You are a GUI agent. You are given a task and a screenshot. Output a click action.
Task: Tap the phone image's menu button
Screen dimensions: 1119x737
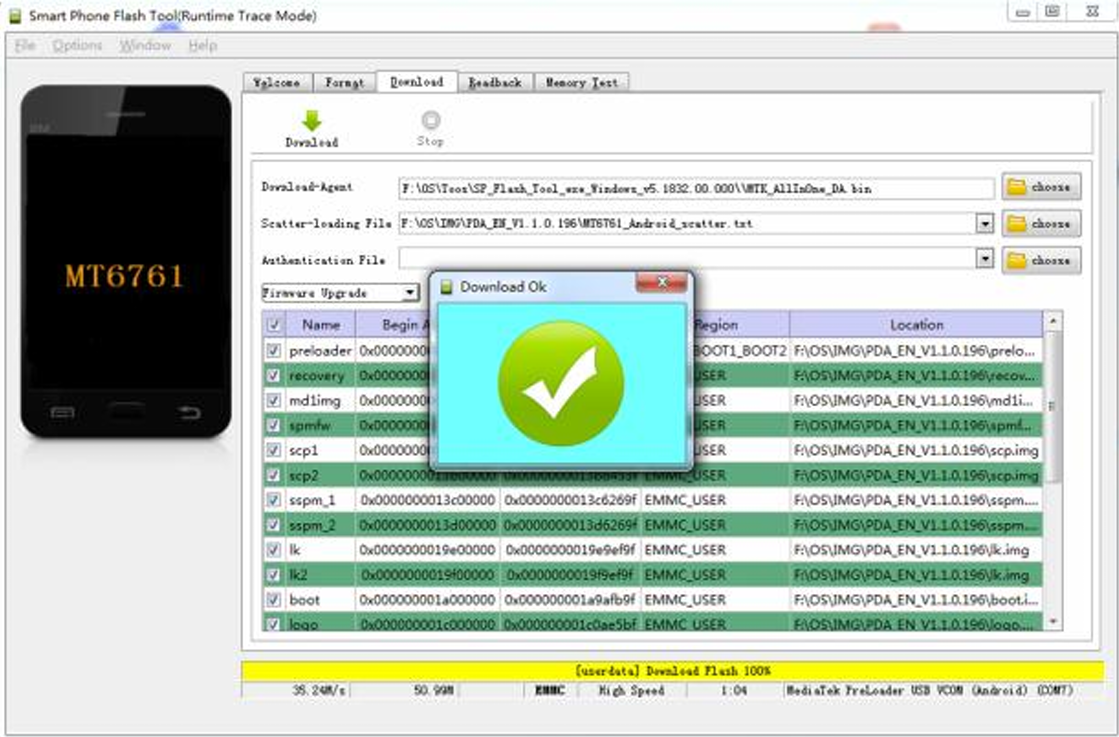click(62, 412)
